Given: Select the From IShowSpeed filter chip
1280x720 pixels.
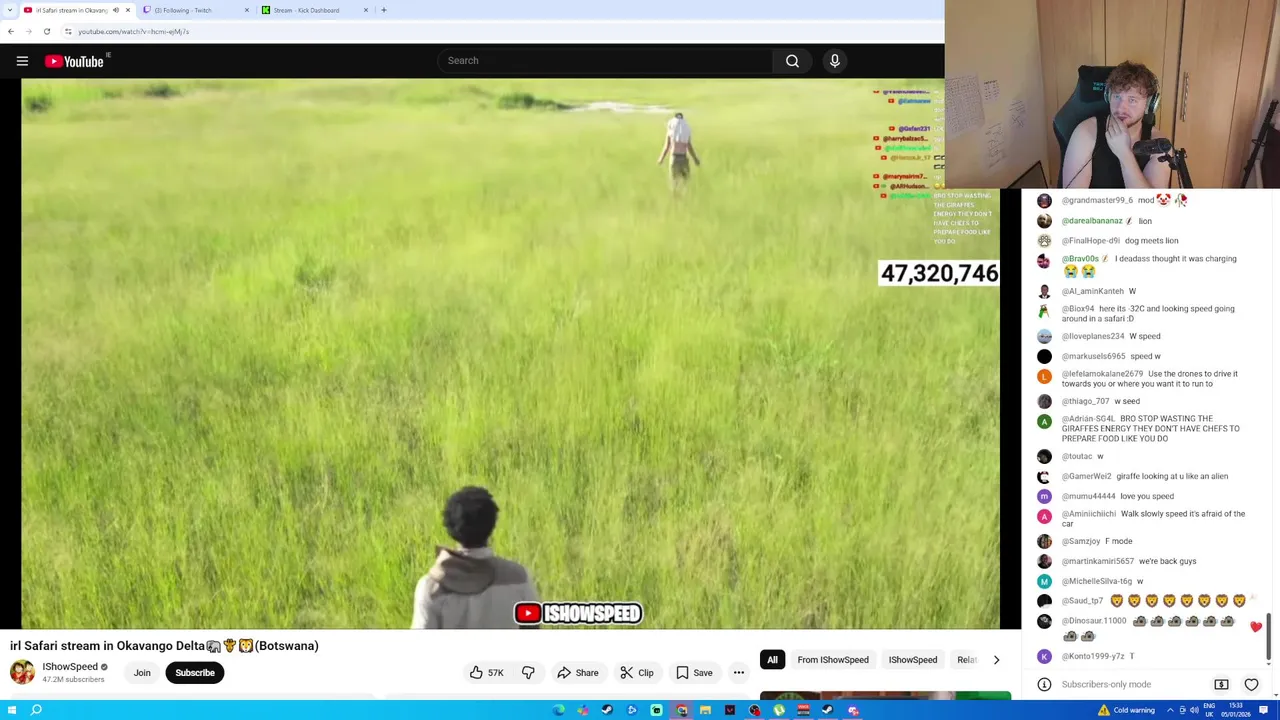Looking at the screenshot, I should click(833, 660).
